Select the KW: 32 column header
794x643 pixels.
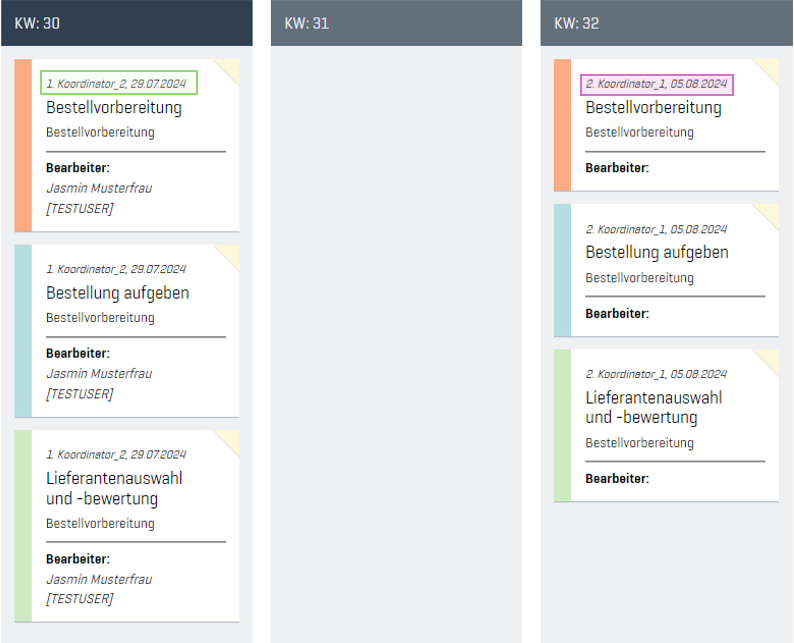click(x=666, y=23)
